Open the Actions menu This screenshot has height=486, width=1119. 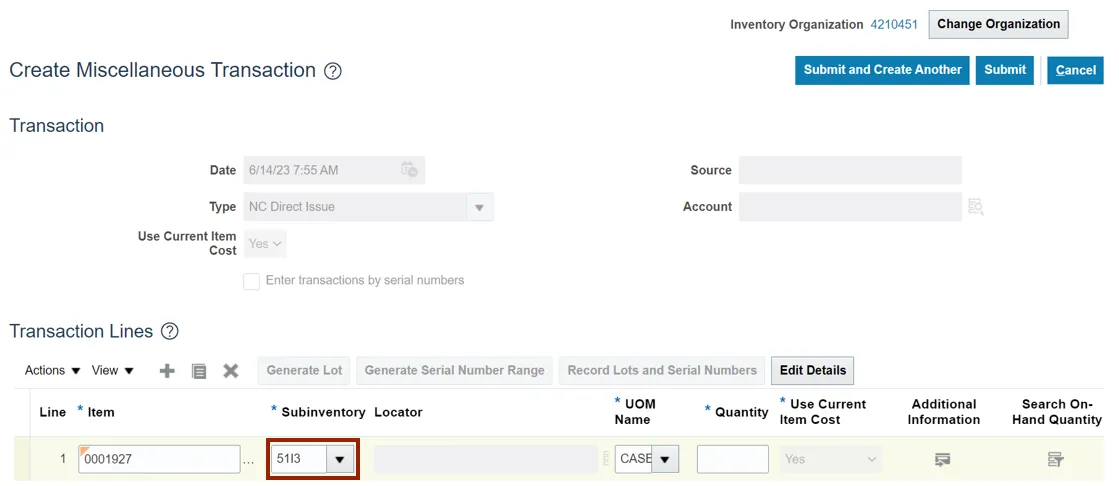click(x=53, y=371)
